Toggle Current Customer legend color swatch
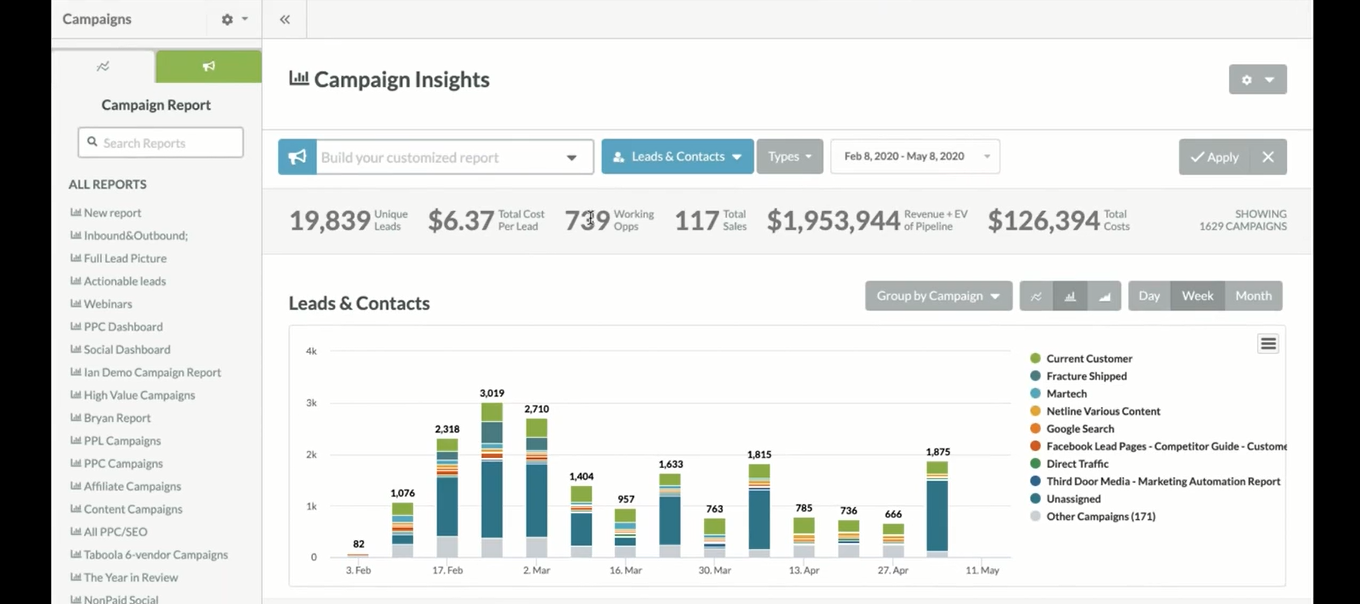The height and width of the screenshot is (604, 1360). pyautogui.click(x=1035, y=358)
